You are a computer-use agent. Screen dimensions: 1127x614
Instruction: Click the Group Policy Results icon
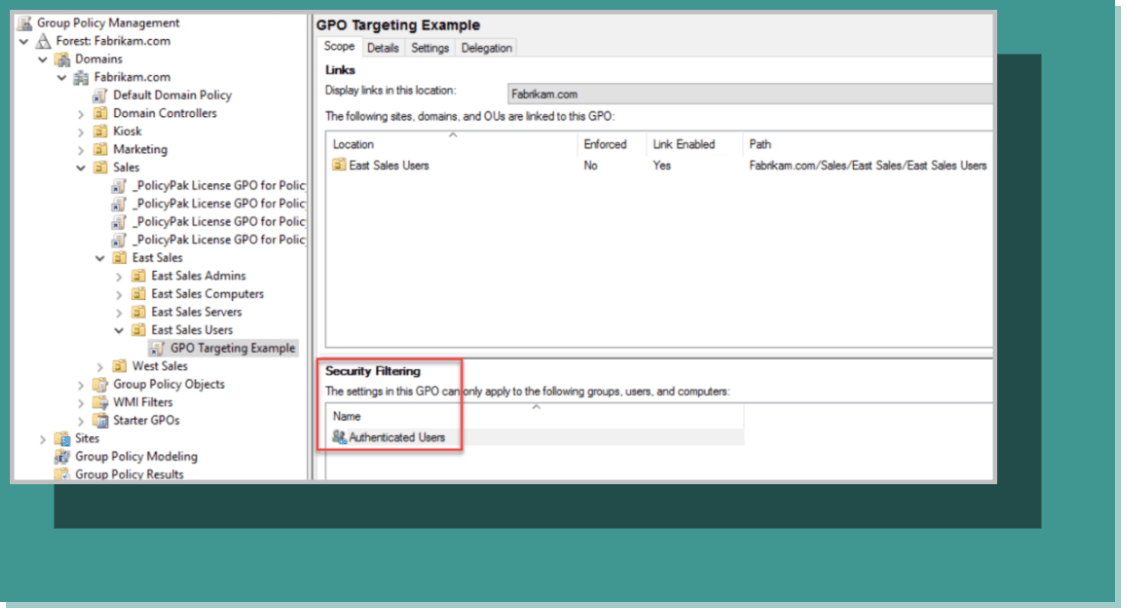tap(63, 474)
